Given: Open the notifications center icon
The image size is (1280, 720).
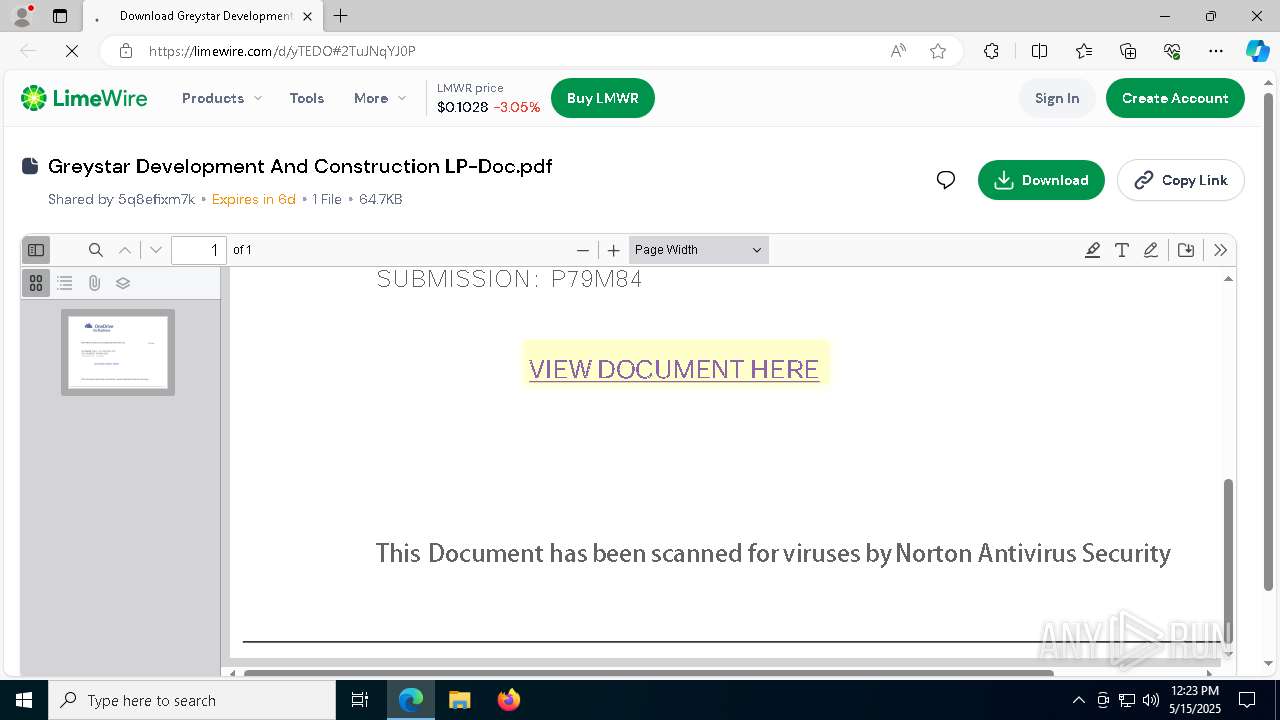Looking at the screenshot, I should coord(1247,700).
